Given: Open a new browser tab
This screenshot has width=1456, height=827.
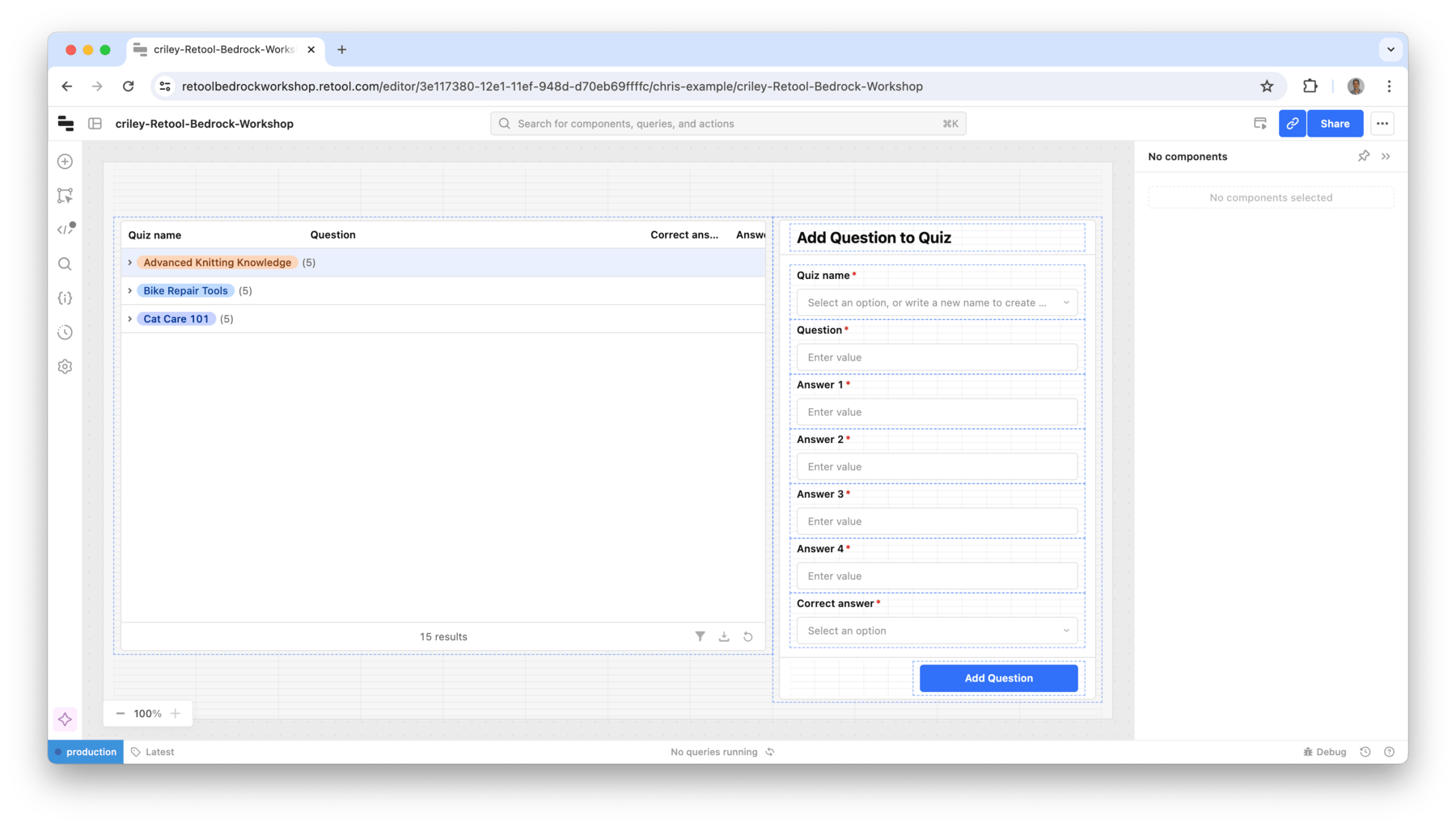Looking at the screenshot, I should pos(342,49).
